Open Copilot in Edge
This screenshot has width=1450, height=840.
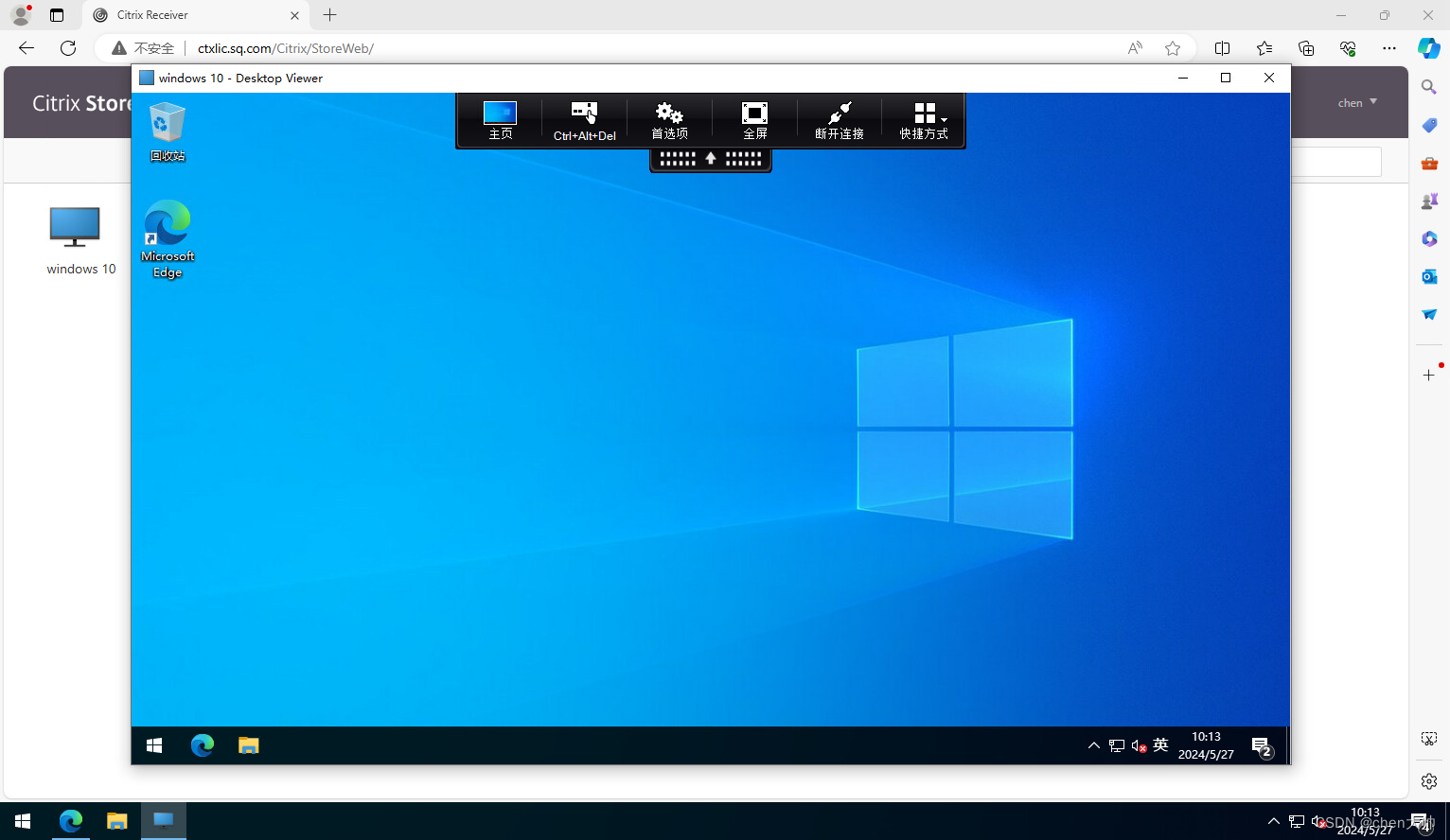coord(1429,48)
